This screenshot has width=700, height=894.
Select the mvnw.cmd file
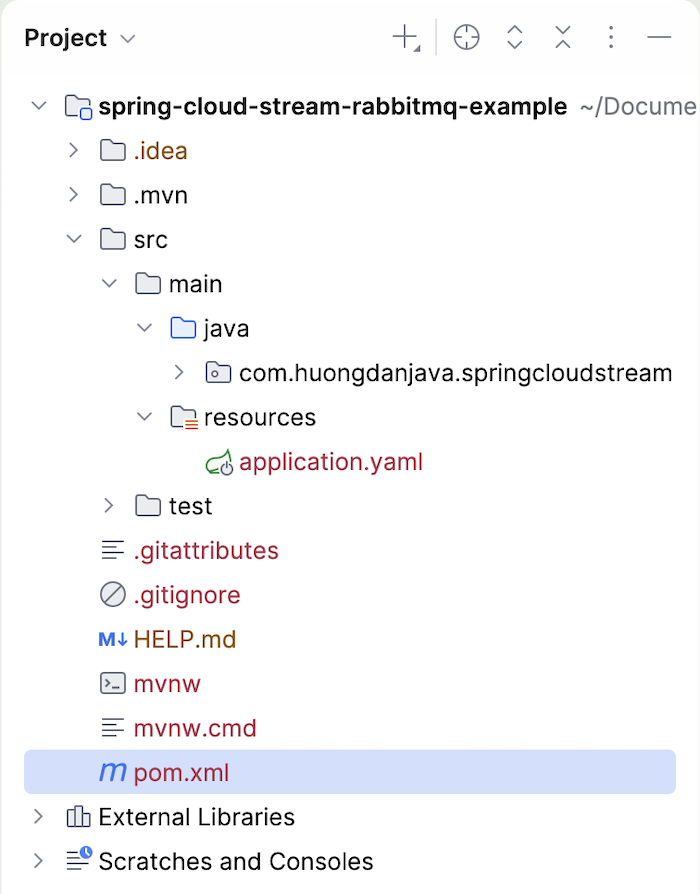tap(195, 728)
